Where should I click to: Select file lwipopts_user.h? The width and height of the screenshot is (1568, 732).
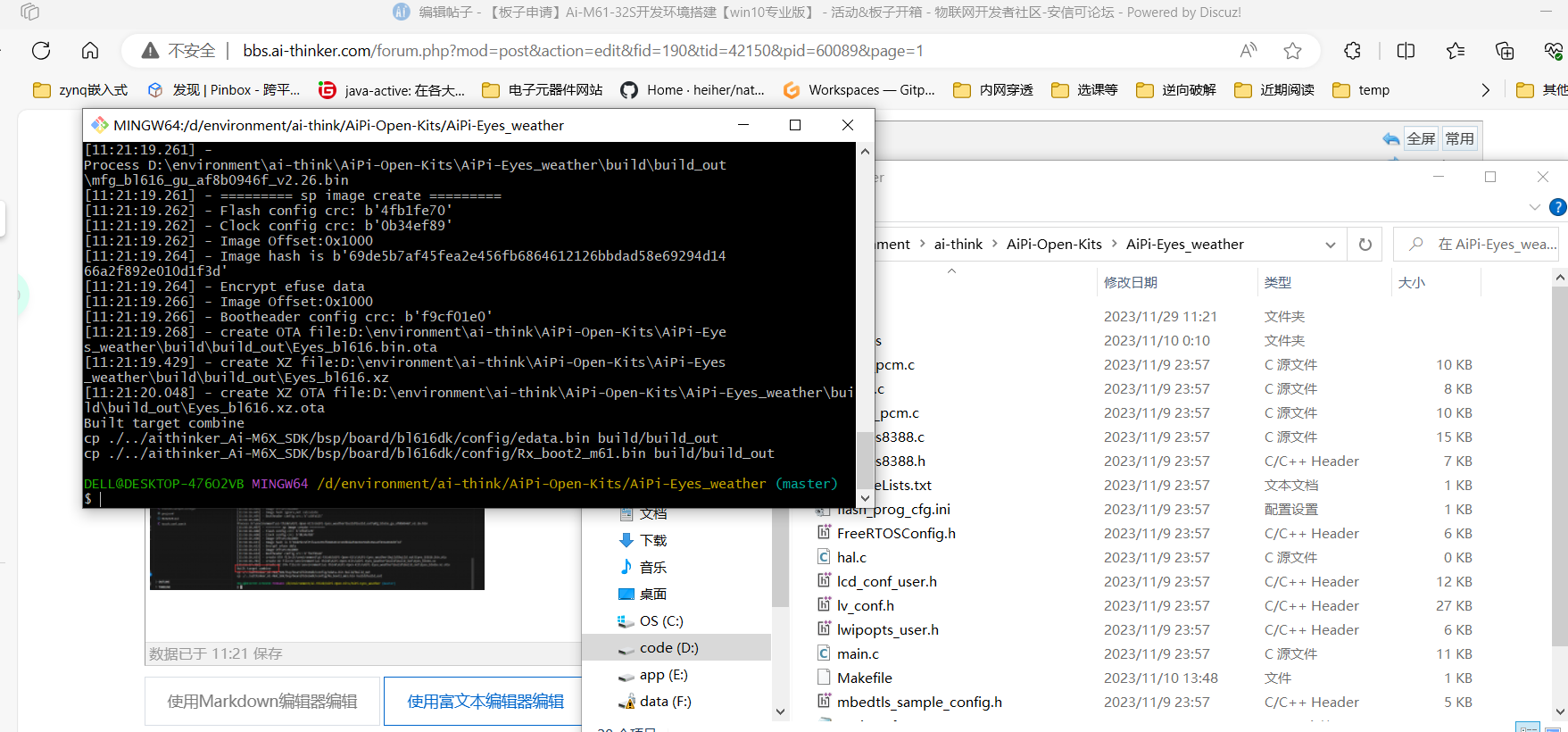pyautogui.click(x=887, y=630)
